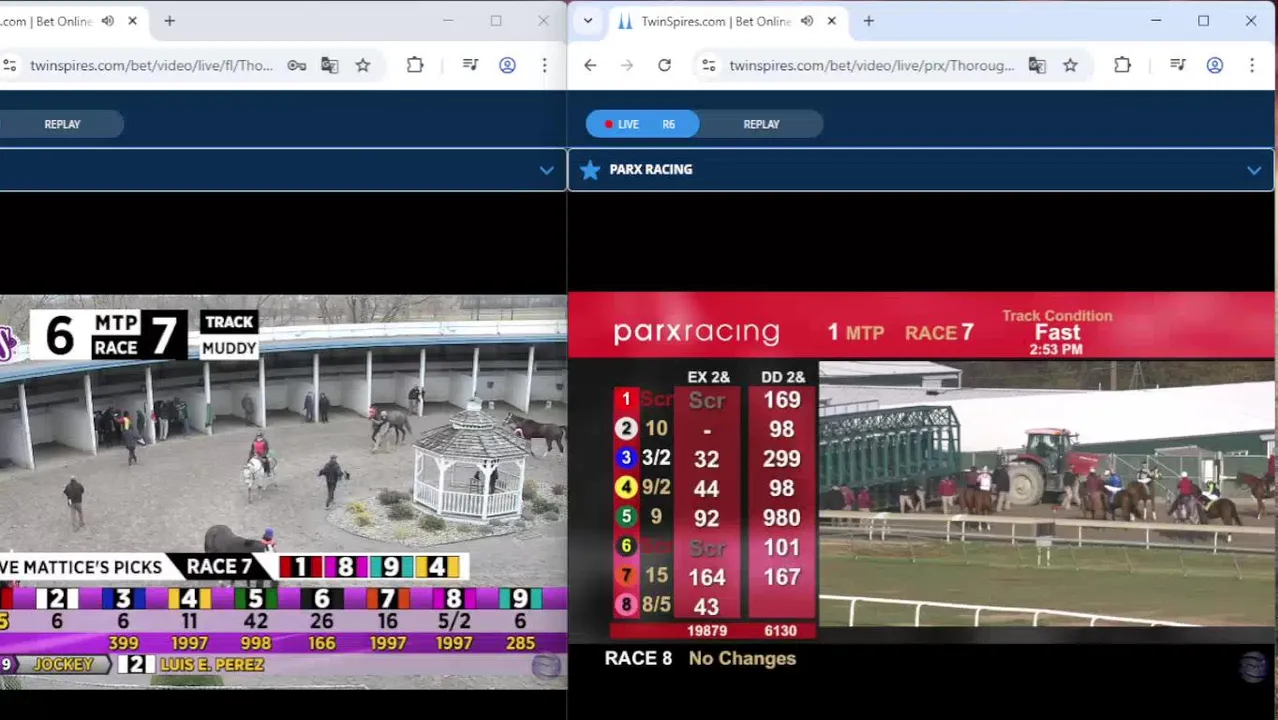Open the profile icon in the right window
This screenshot has height=720, width=1278.
click(1214, 65)
